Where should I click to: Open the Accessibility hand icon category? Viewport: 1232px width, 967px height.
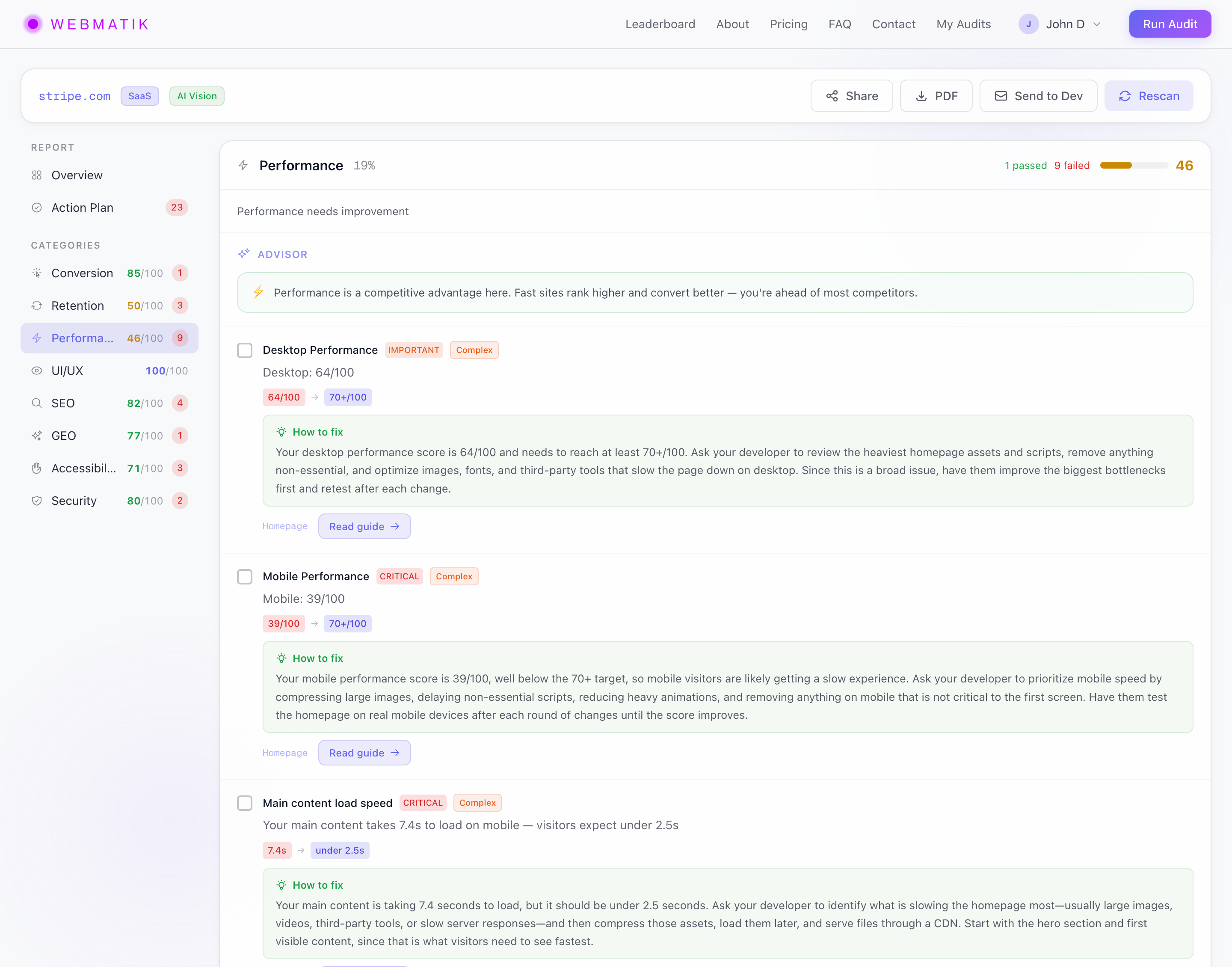tap(37, 468)
